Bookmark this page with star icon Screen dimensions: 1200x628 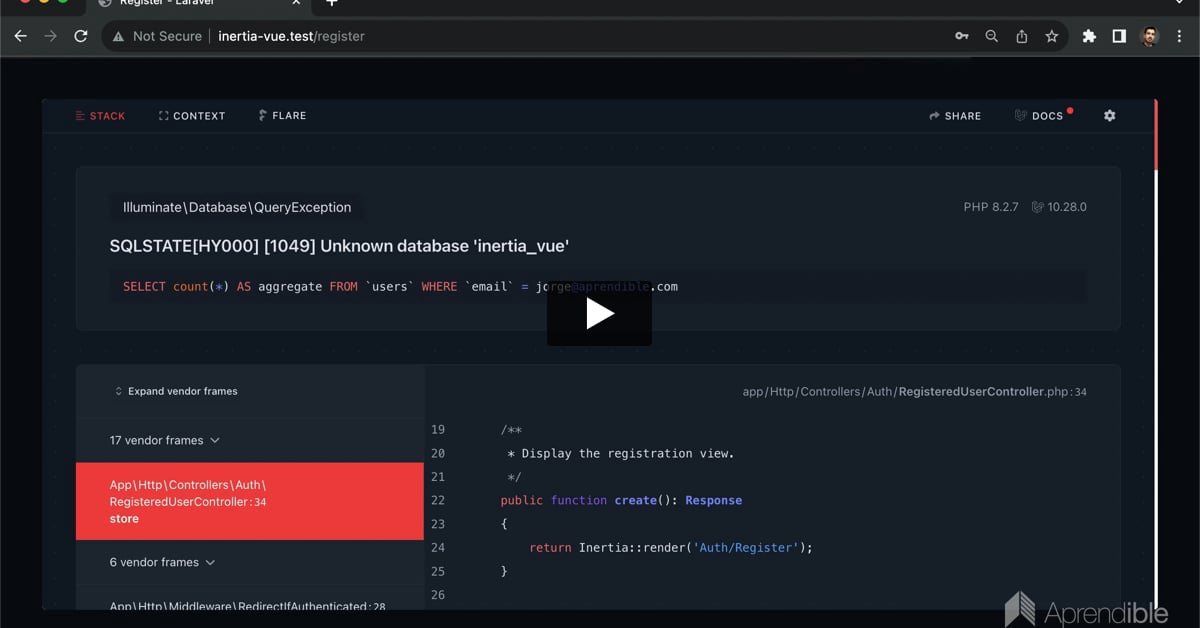tap(1051, 36)
